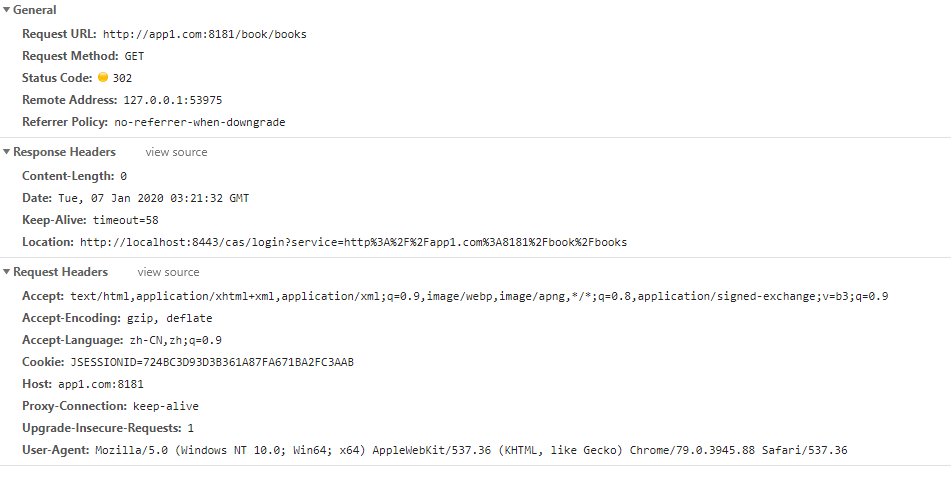
Task: Select the Request URL value
Action: pos(204,35)
